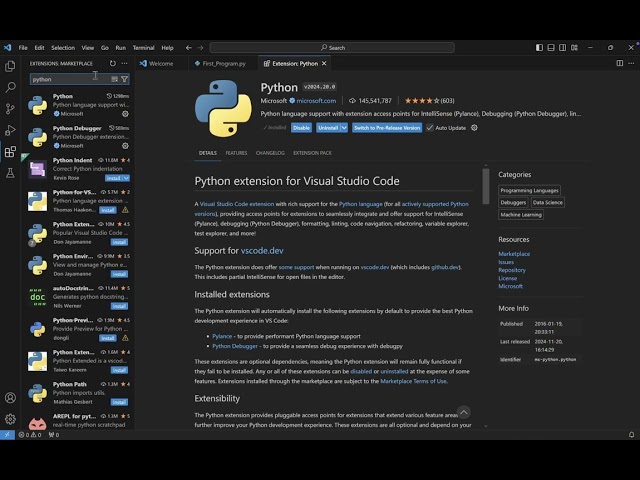Toggle bottom panel layout icon
Image resolution: width=640 pixels, height=480 pixels.
(551, 48)
